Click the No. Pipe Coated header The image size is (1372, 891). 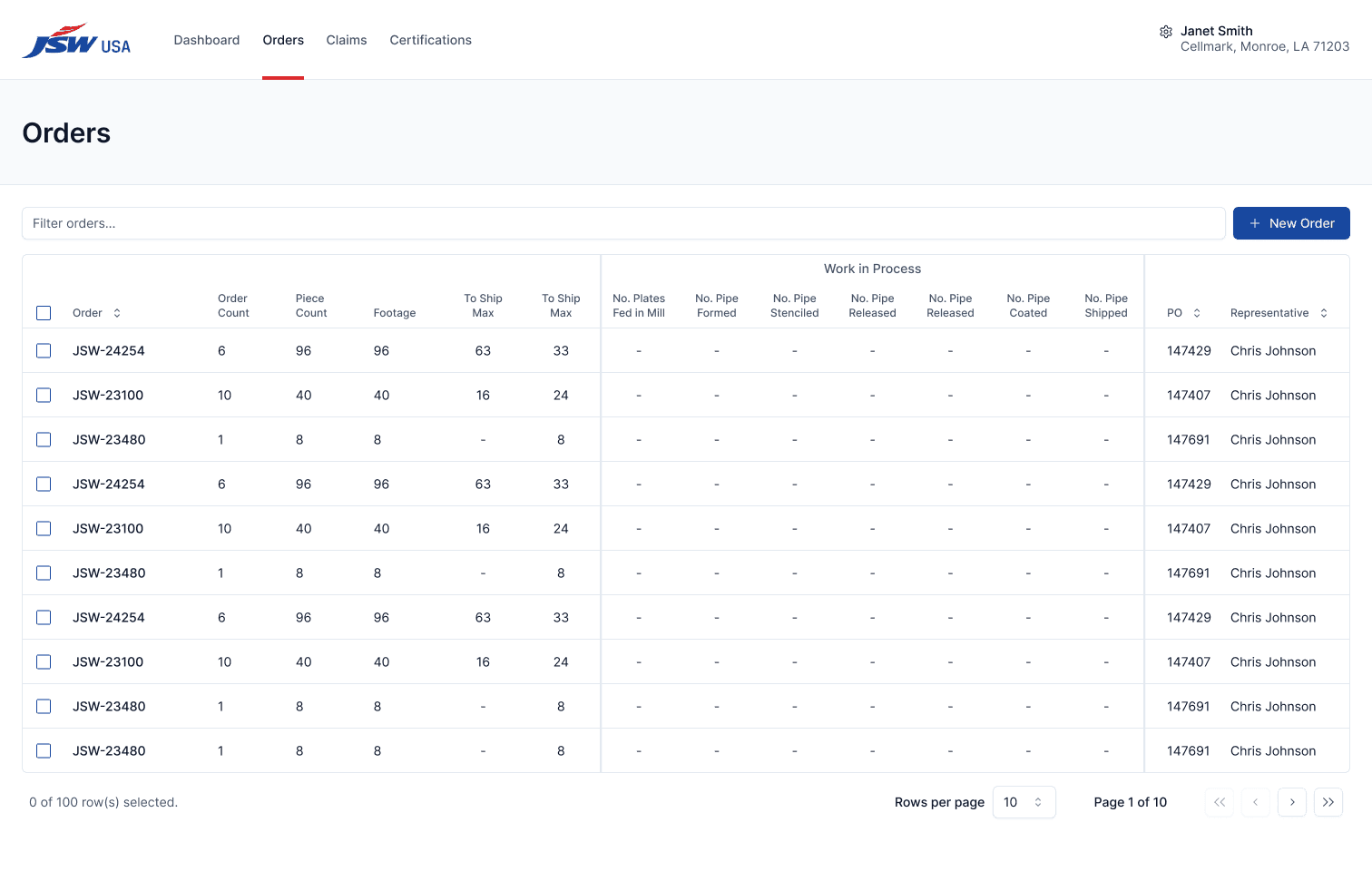coord(1028,306)
